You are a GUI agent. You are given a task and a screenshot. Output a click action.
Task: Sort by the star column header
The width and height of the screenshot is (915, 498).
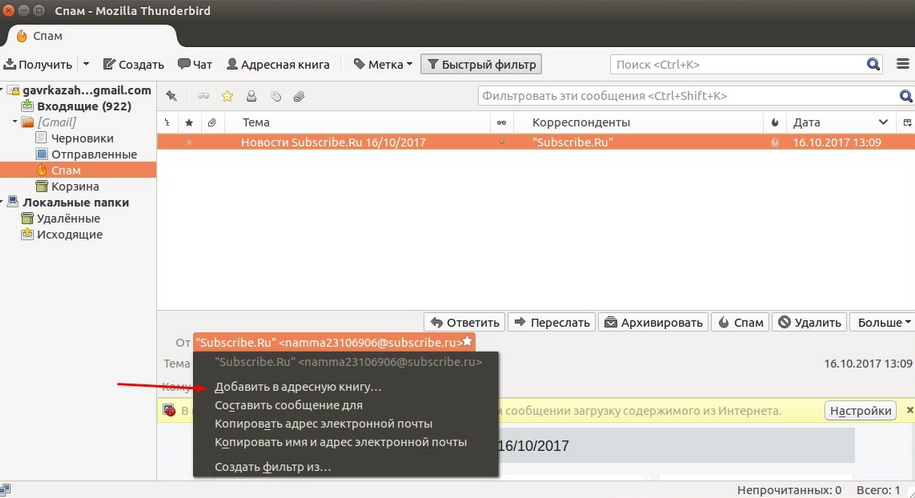189,123
